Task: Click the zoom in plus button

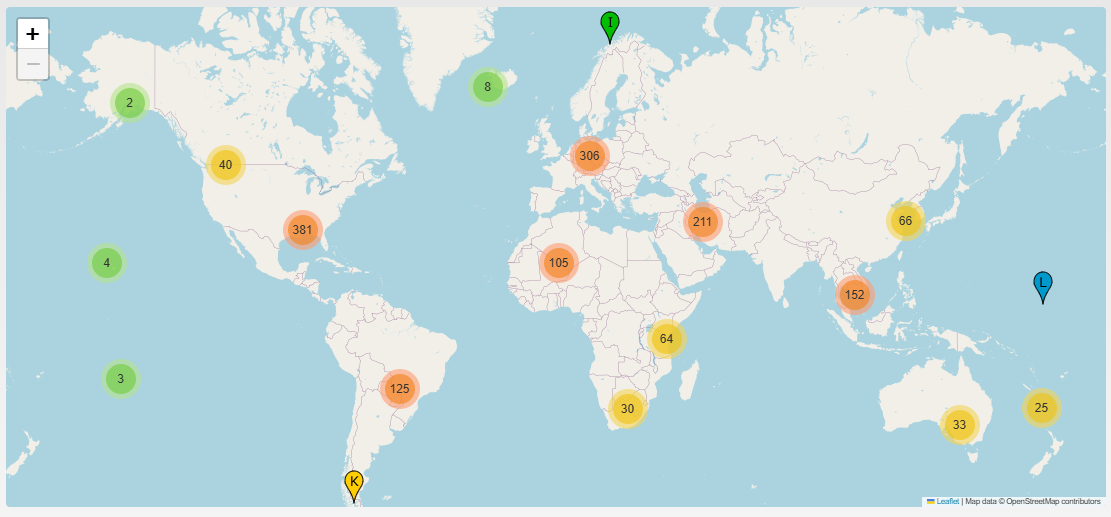Action: point(33,33)
